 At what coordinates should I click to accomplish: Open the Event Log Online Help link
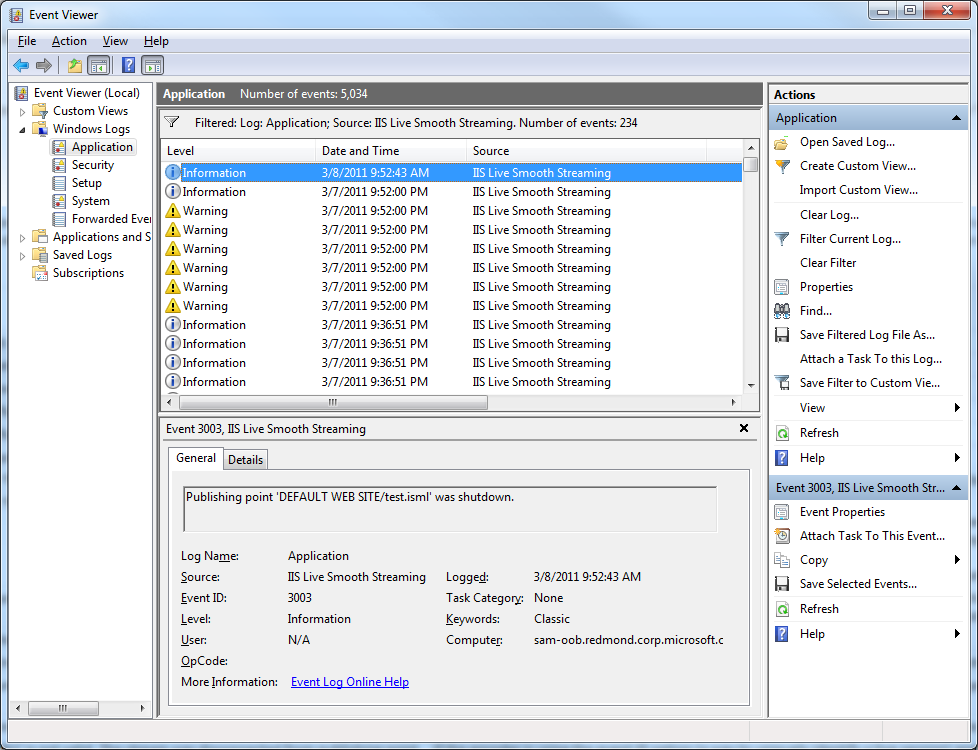point(350,682)
